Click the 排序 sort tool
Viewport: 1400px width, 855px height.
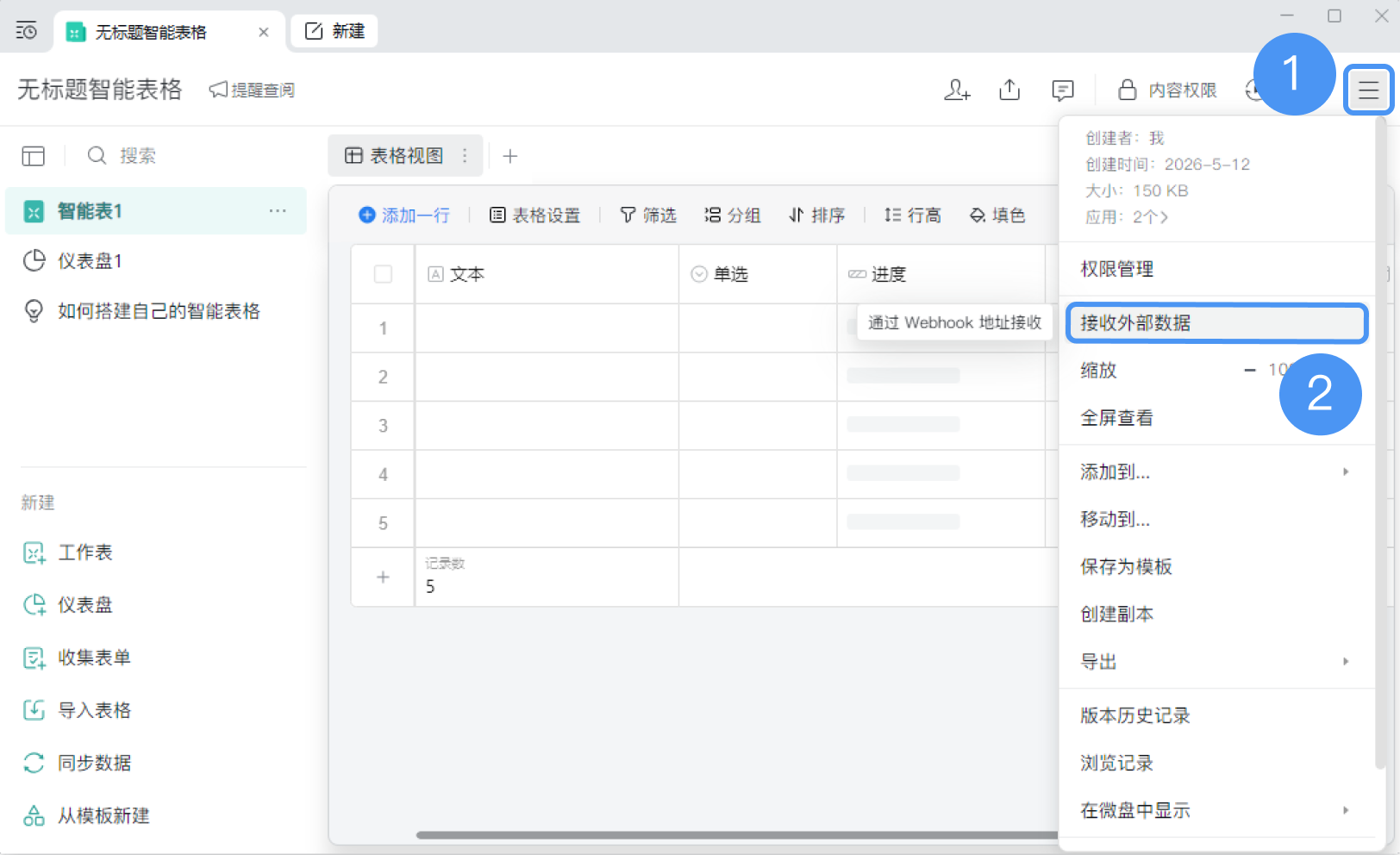pyautogui.click(x=816, y=215)
